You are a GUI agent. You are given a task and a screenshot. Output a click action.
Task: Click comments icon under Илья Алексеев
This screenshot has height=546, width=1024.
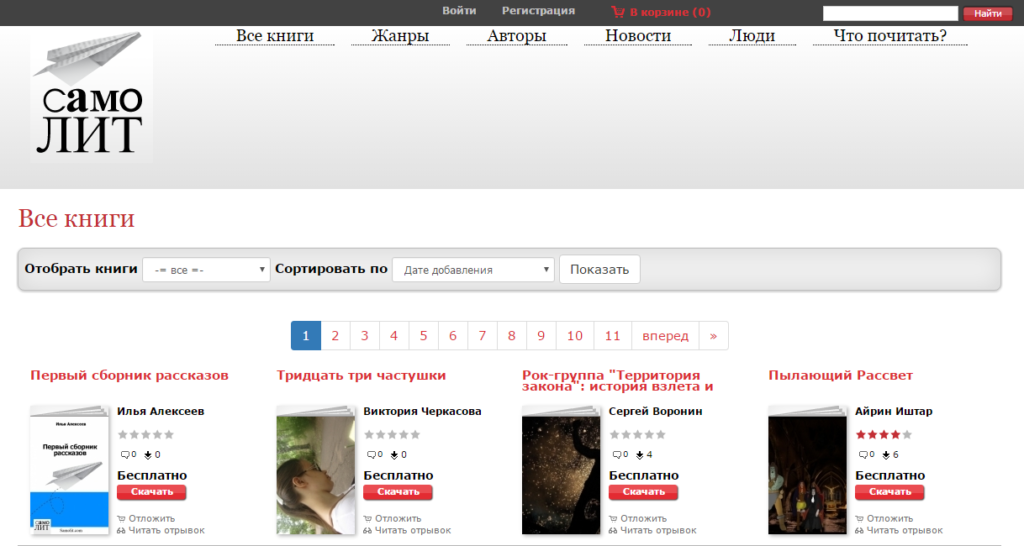tap(122, 455)
